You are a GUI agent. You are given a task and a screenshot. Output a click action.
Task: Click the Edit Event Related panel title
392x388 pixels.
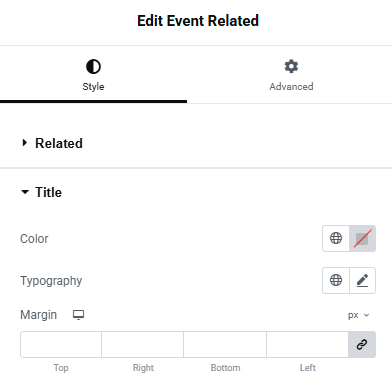point(198,21)
